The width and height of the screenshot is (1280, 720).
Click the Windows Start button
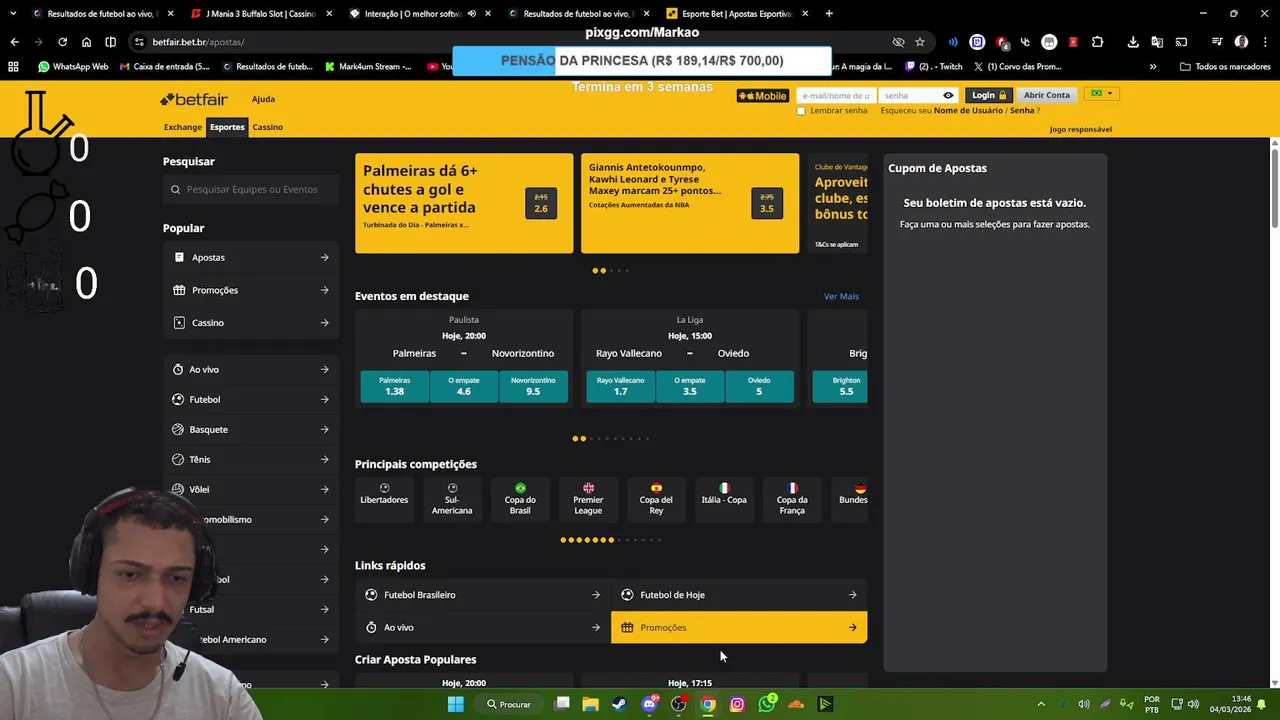pyautogui.click(x=455, y=704)
